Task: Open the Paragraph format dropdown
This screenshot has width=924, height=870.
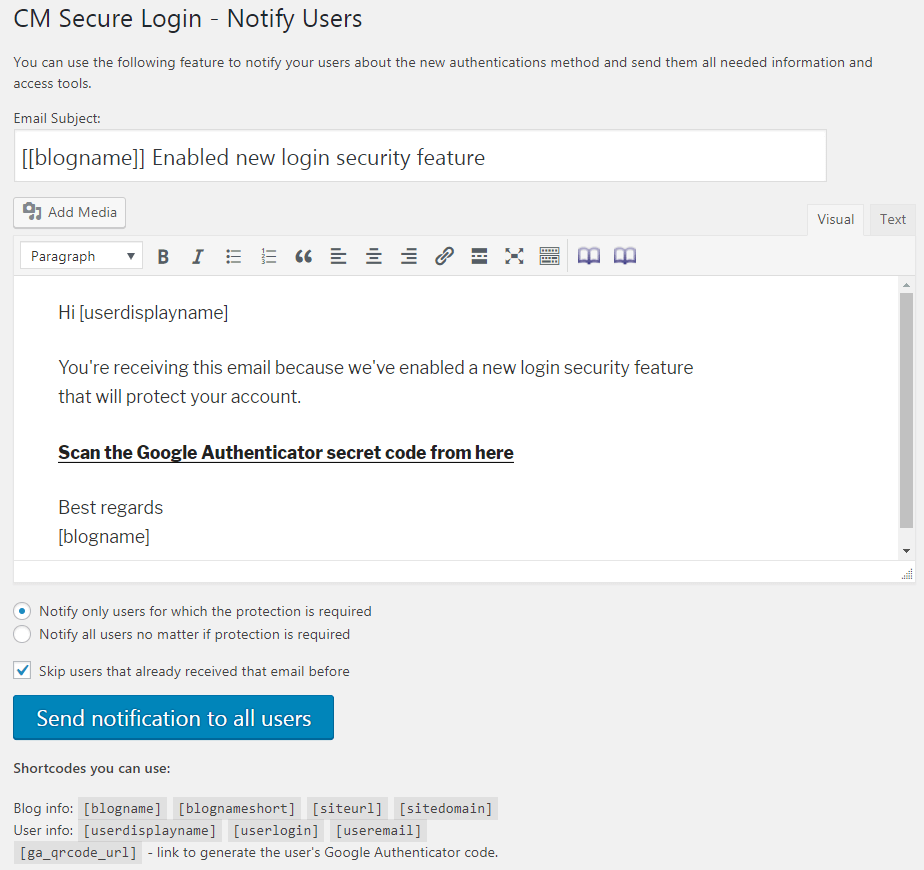Action: (x=81, y=257)
